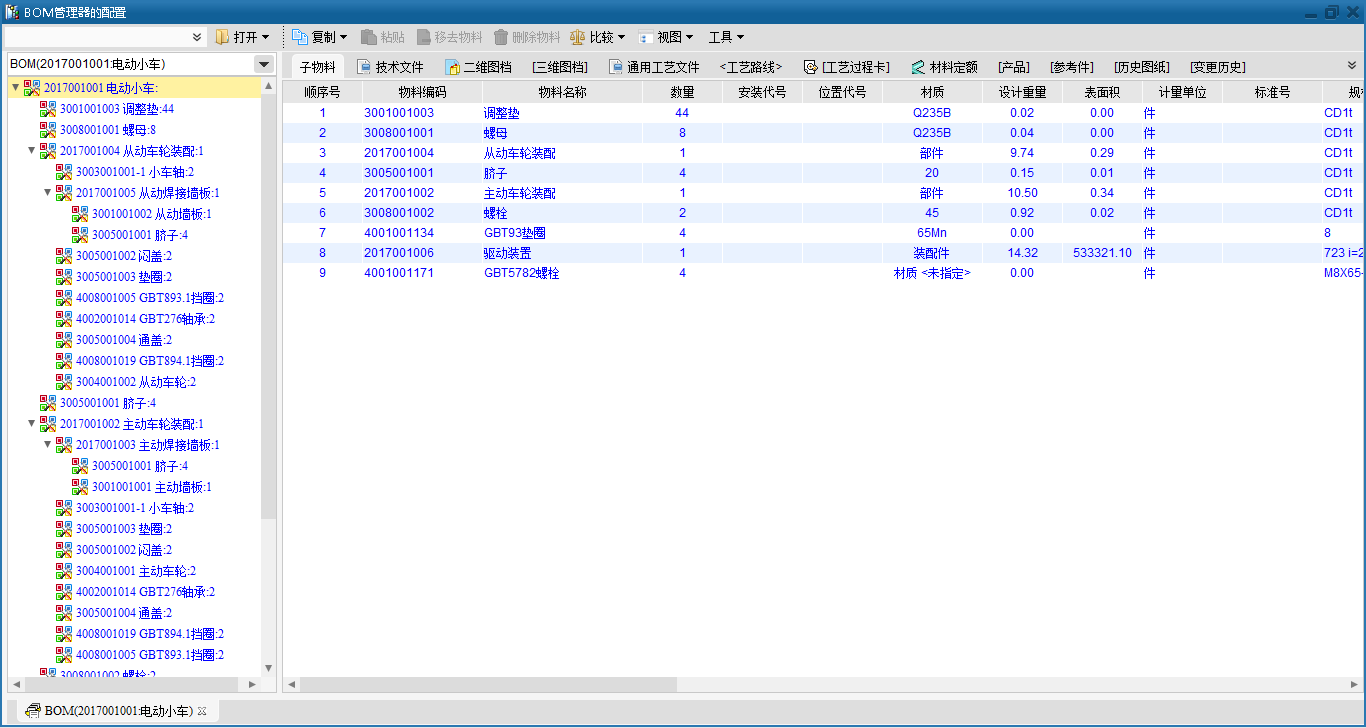This screenshot has width=1366, height=728.
Task: Open the BOM(2017001001:电动小车) combo box
Action: point(264,64)
